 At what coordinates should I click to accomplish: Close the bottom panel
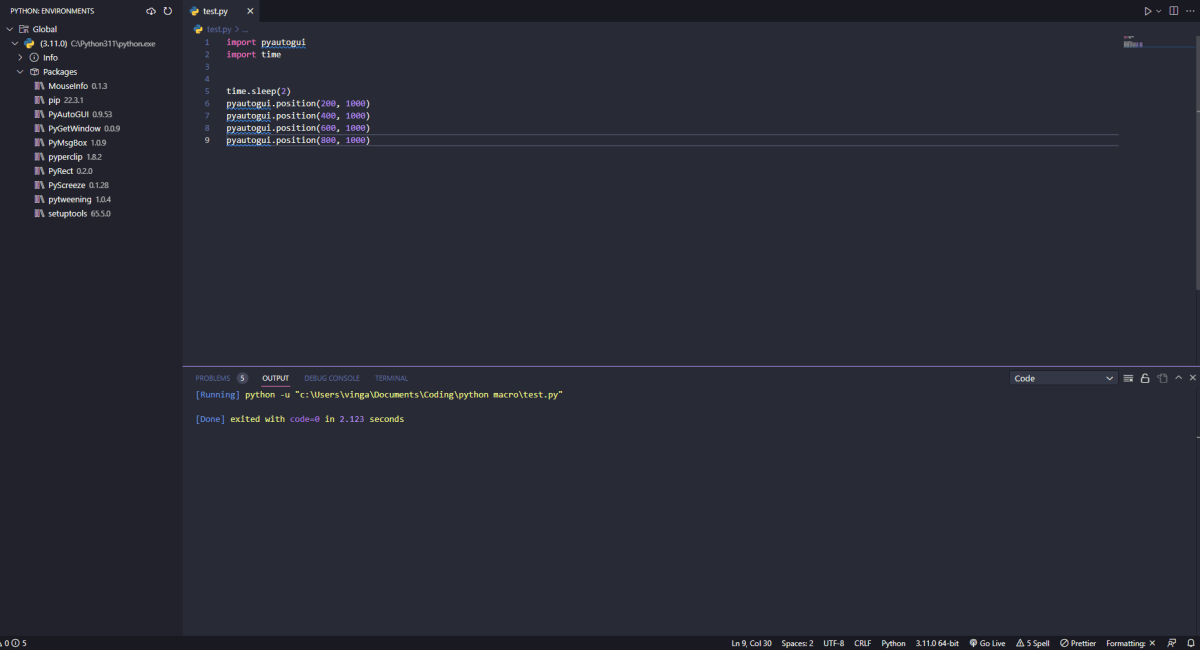[1192, 378]
